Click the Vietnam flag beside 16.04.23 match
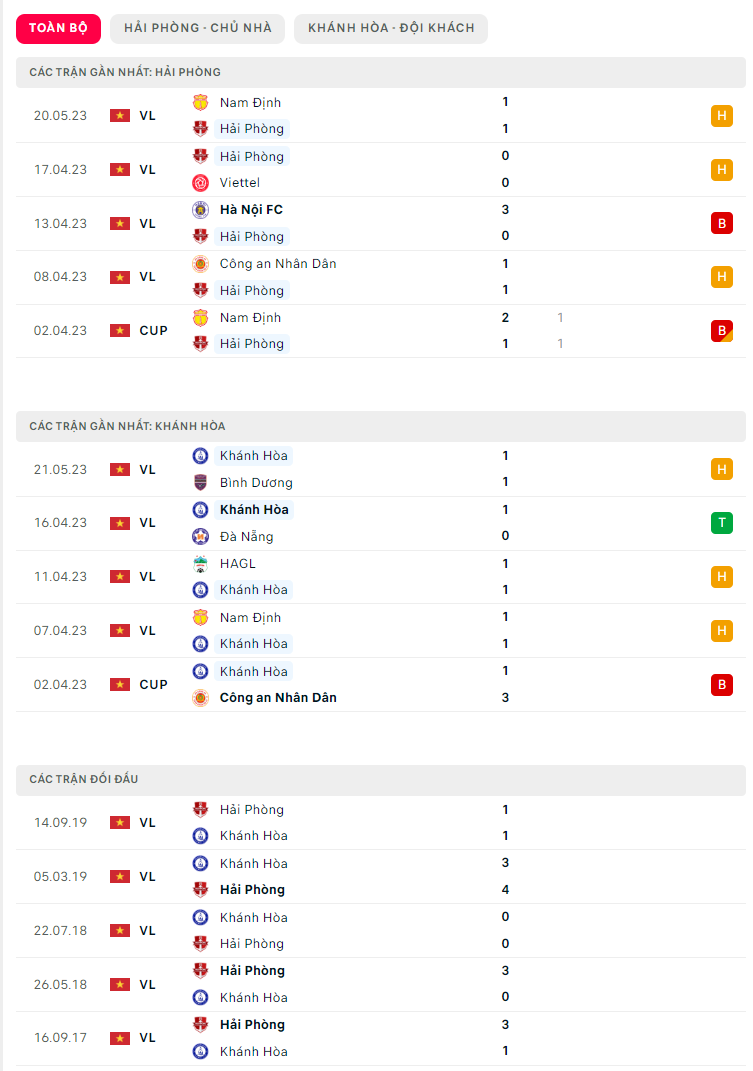Viewport: 753px width, 1071px height. coord(120,523)
